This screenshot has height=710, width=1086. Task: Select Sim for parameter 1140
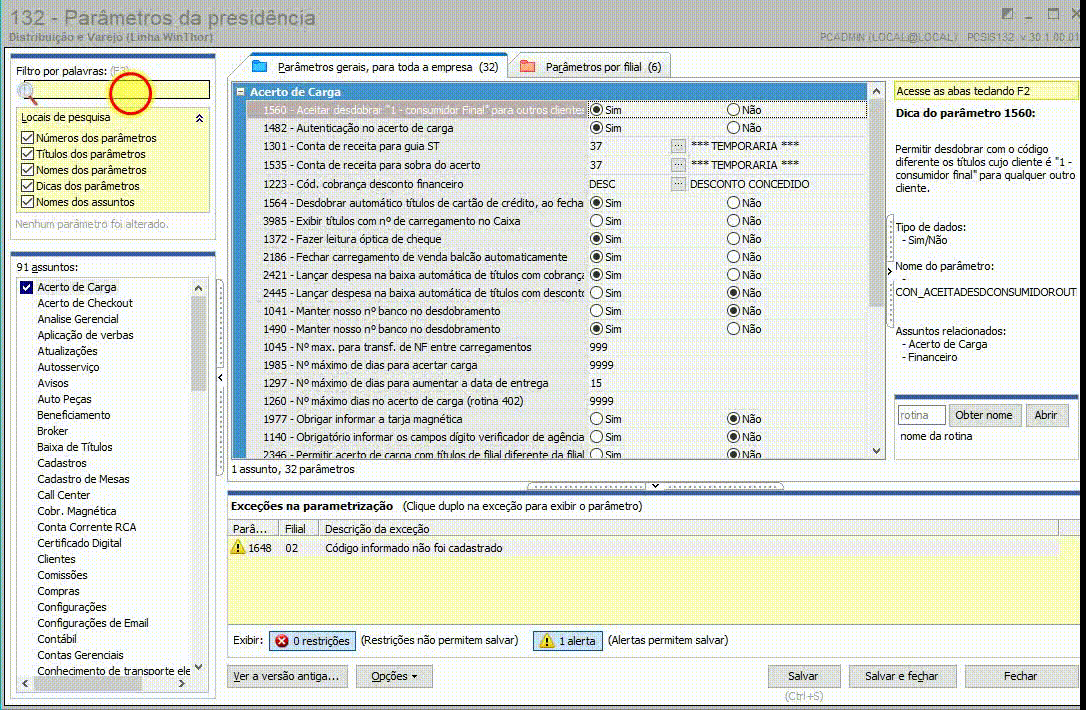pos(596,436)
